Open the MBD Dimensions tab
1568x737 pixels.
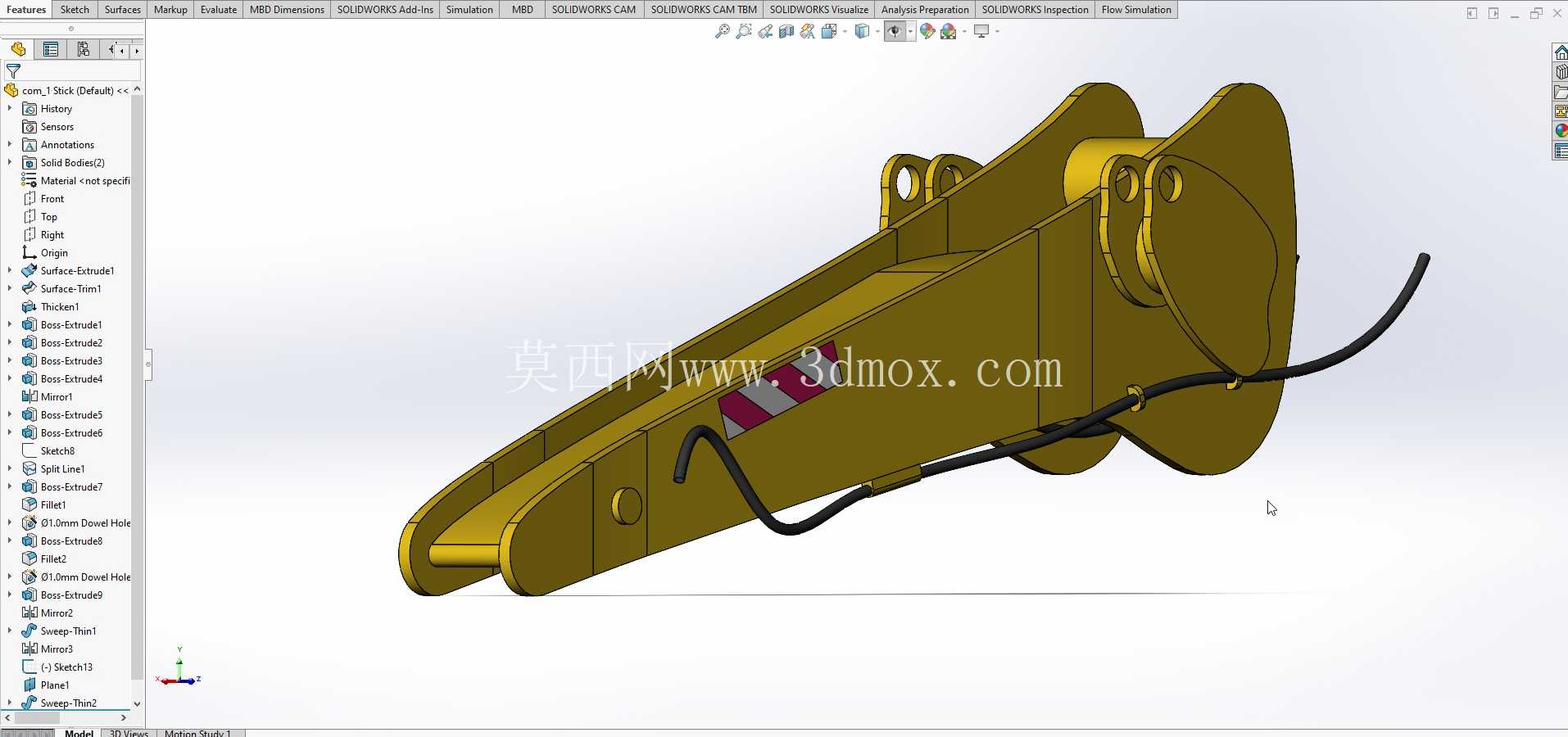(287, 10)
